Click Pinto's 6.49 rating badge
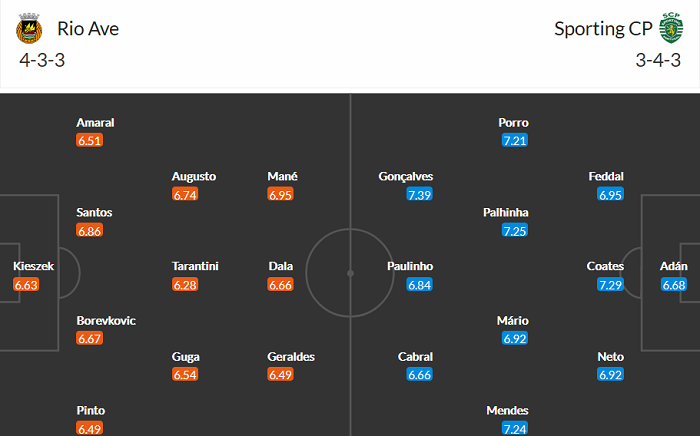The image size is (700, 436). point(89,429)
